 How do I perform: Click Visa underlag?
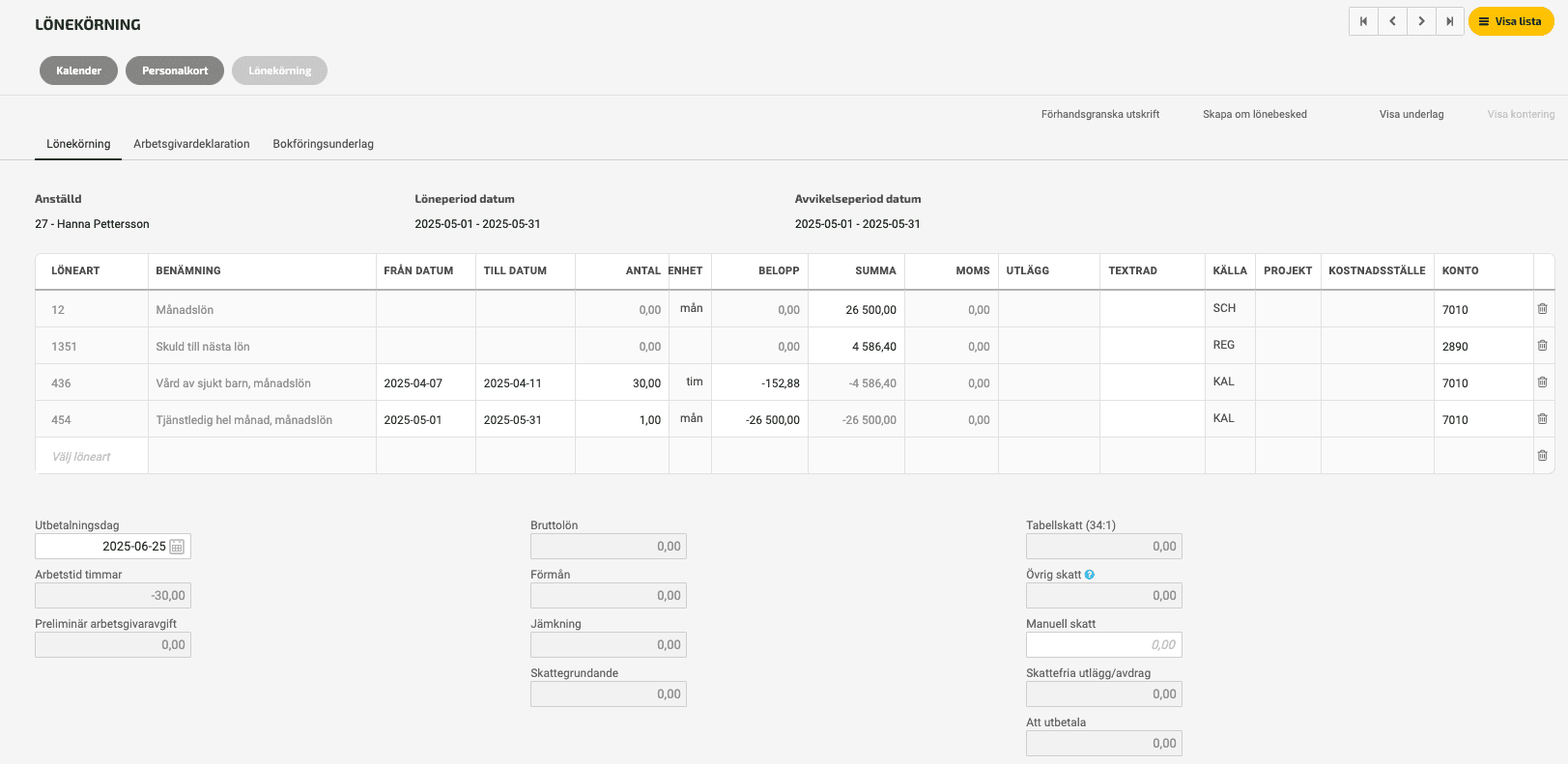[x=1411, y=114]
